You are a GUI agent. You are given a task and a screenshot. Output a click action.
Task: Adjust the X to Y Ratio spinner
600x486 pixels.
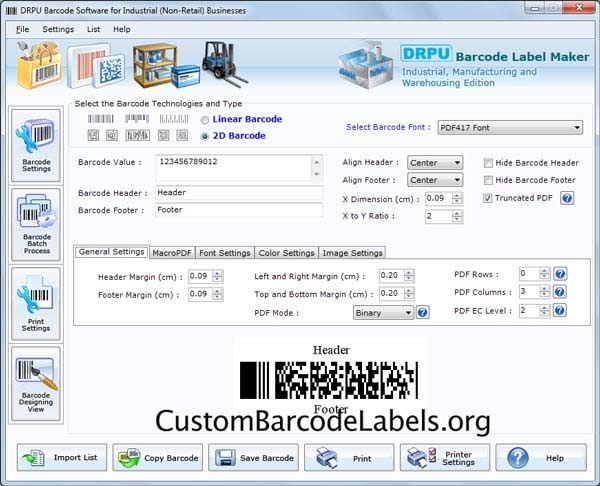(x=457, y=216)
